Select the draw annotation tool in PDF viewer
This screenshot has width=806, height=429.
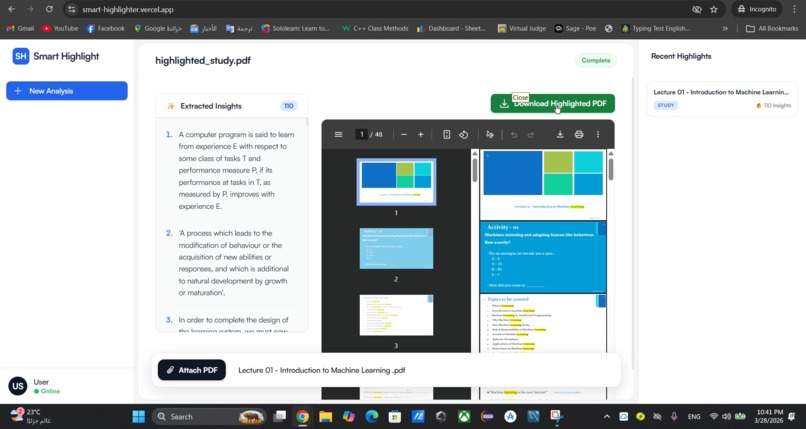(x=490, y=135)
